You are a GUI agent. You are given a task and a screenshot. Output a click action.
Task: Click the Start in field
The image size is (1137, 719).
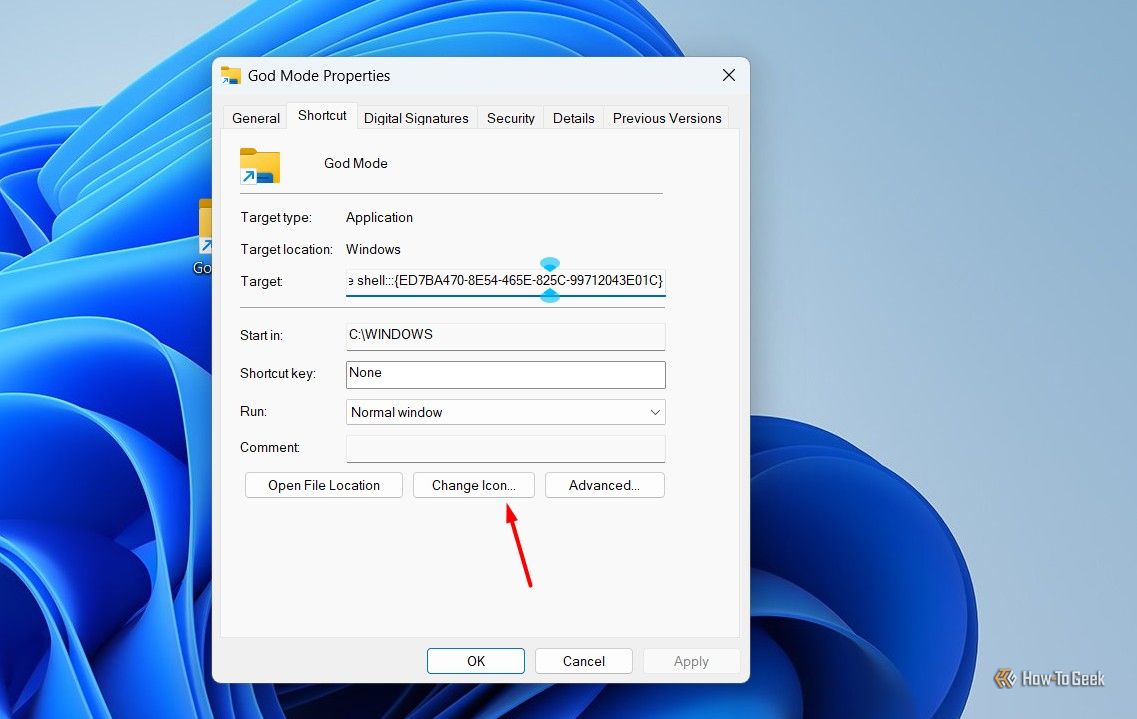point(505,336)
